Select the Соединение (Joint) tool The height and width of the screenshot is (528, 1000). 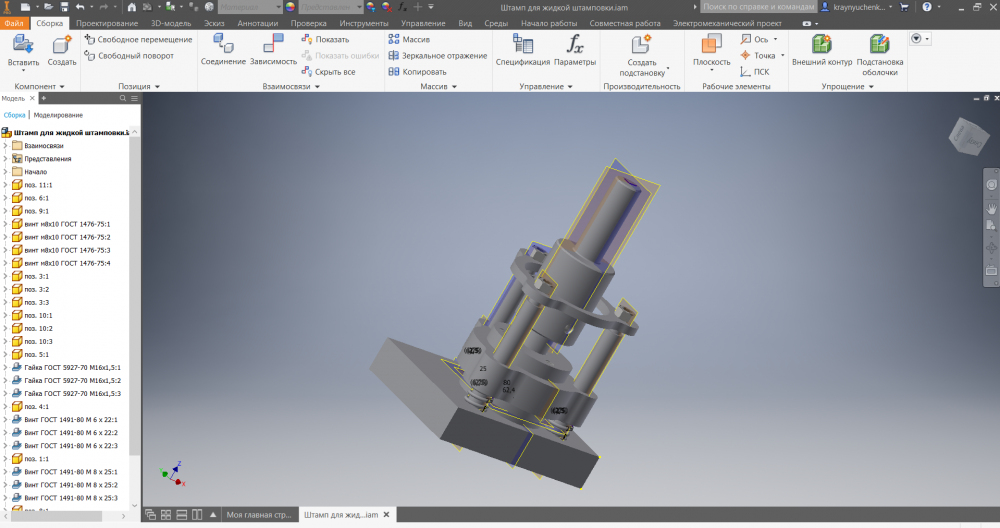223,44
